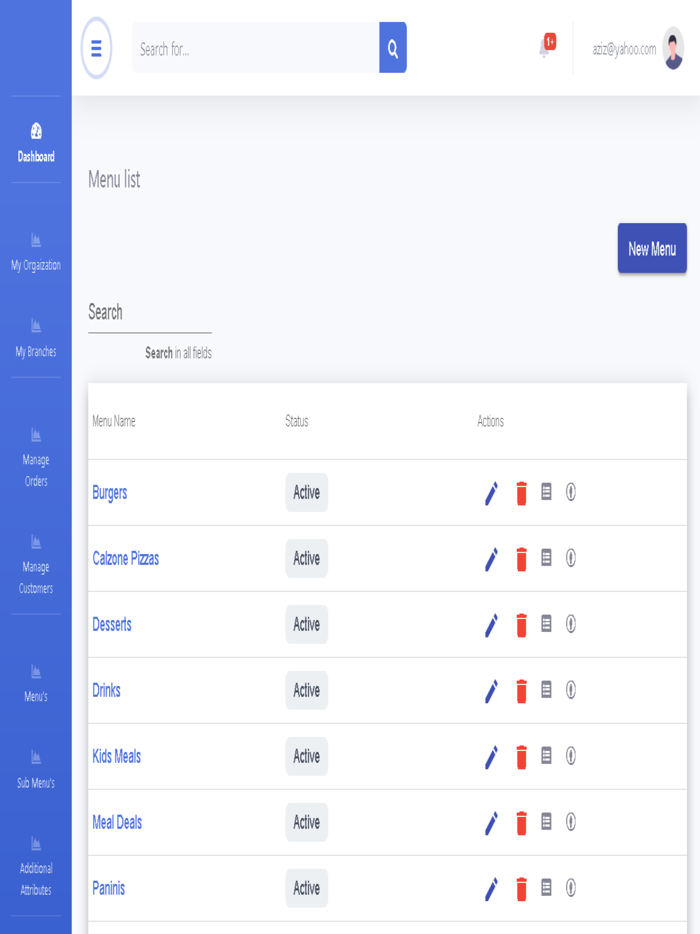Click the edit pencil icon for Kids Meals
700x934 pixels.
coord(490,756)
